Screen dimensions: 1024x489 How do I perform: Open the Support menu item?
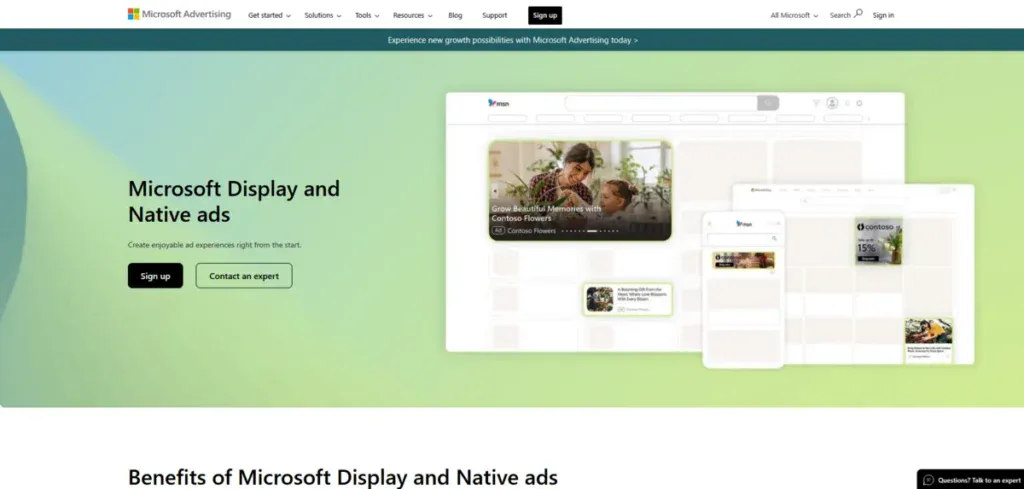click(x=494, y=15)
